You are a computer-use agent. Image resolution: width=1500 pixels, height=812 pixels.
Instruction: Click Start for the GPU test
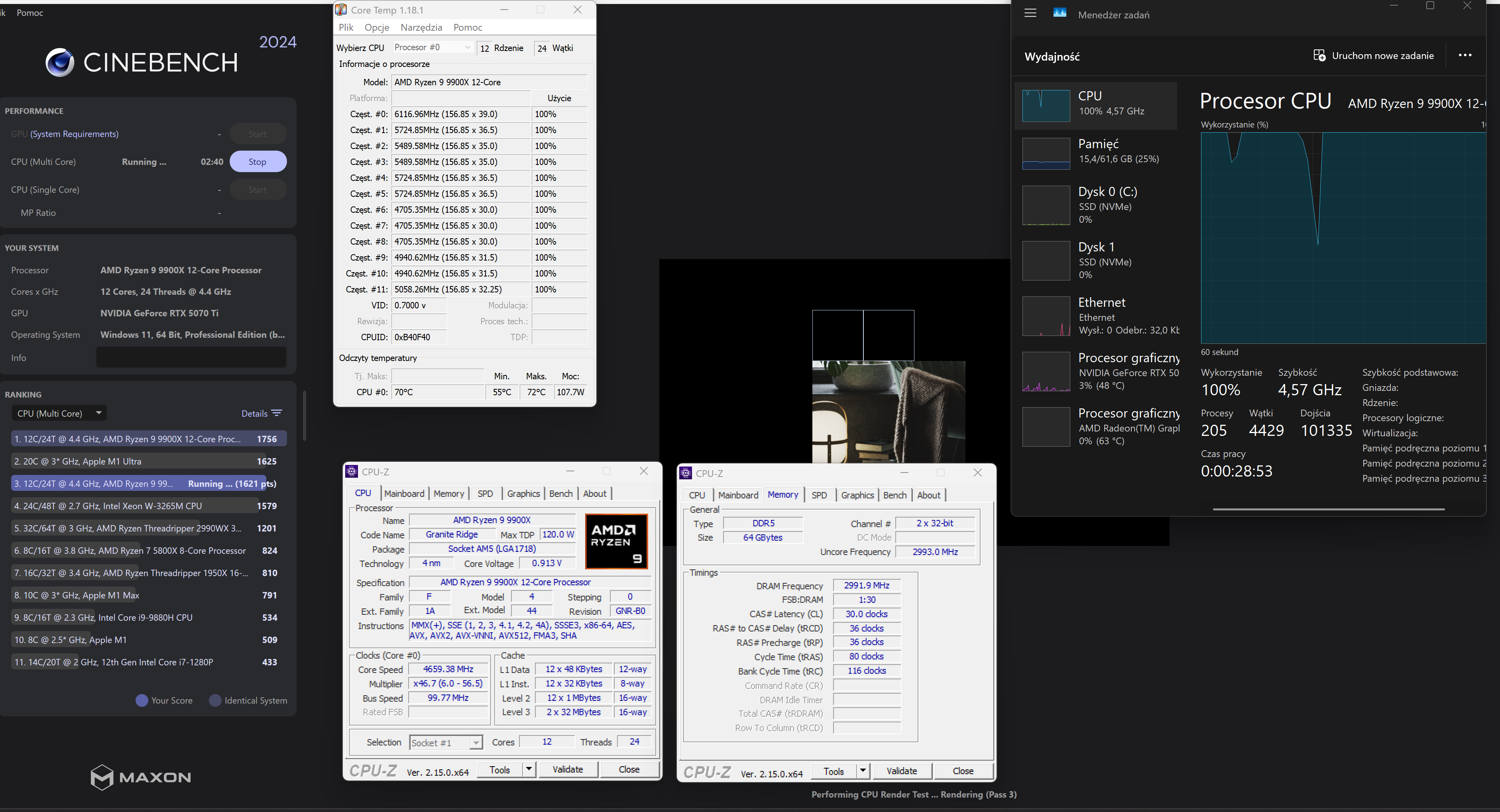(x=258, y=134)
